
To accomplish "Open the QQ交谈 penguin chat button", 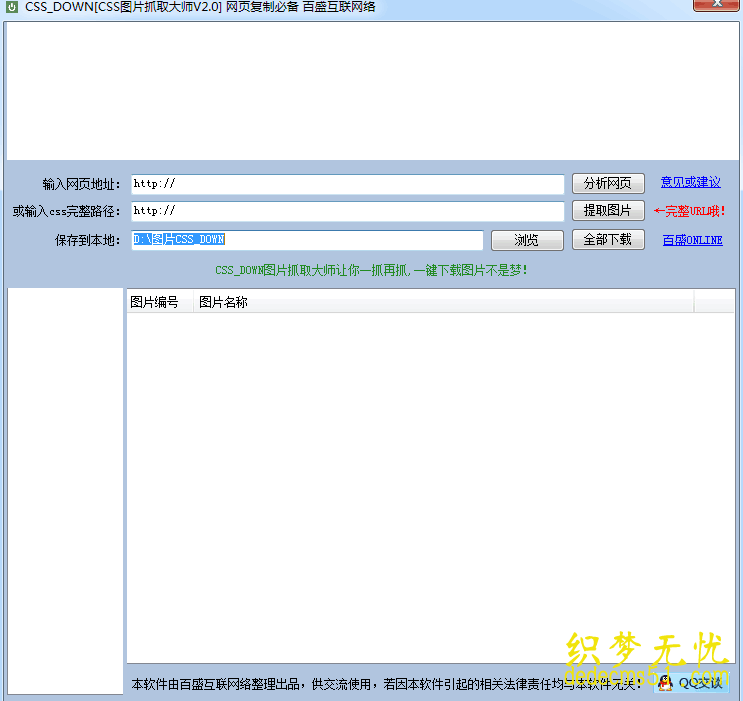I will coord(693,682).
